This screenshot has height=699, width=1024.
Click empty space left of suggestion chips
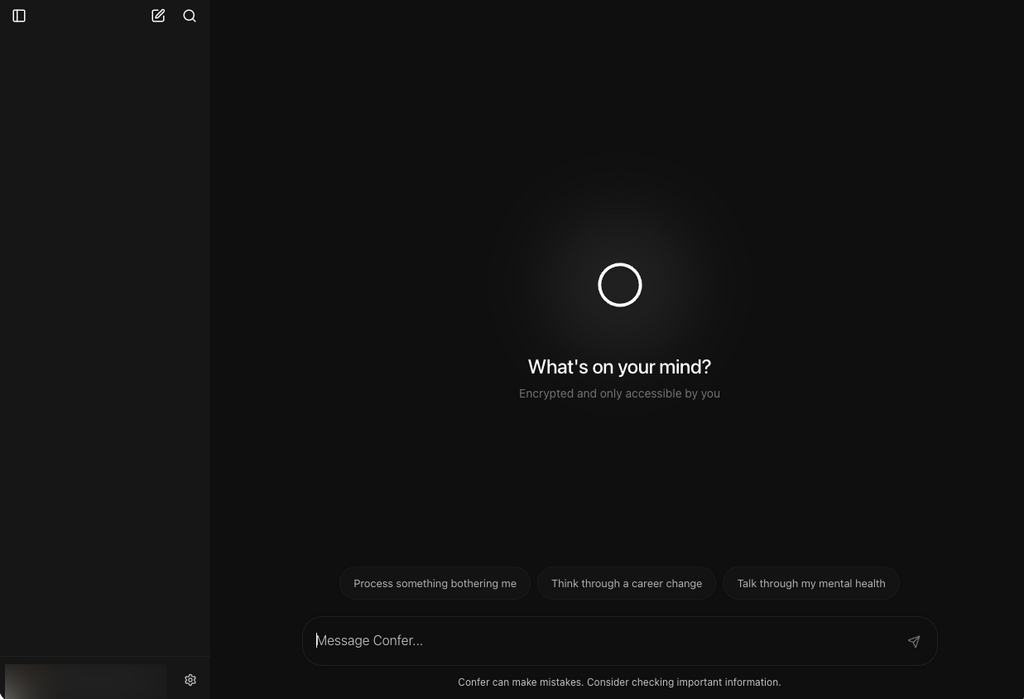click(270, 584)
